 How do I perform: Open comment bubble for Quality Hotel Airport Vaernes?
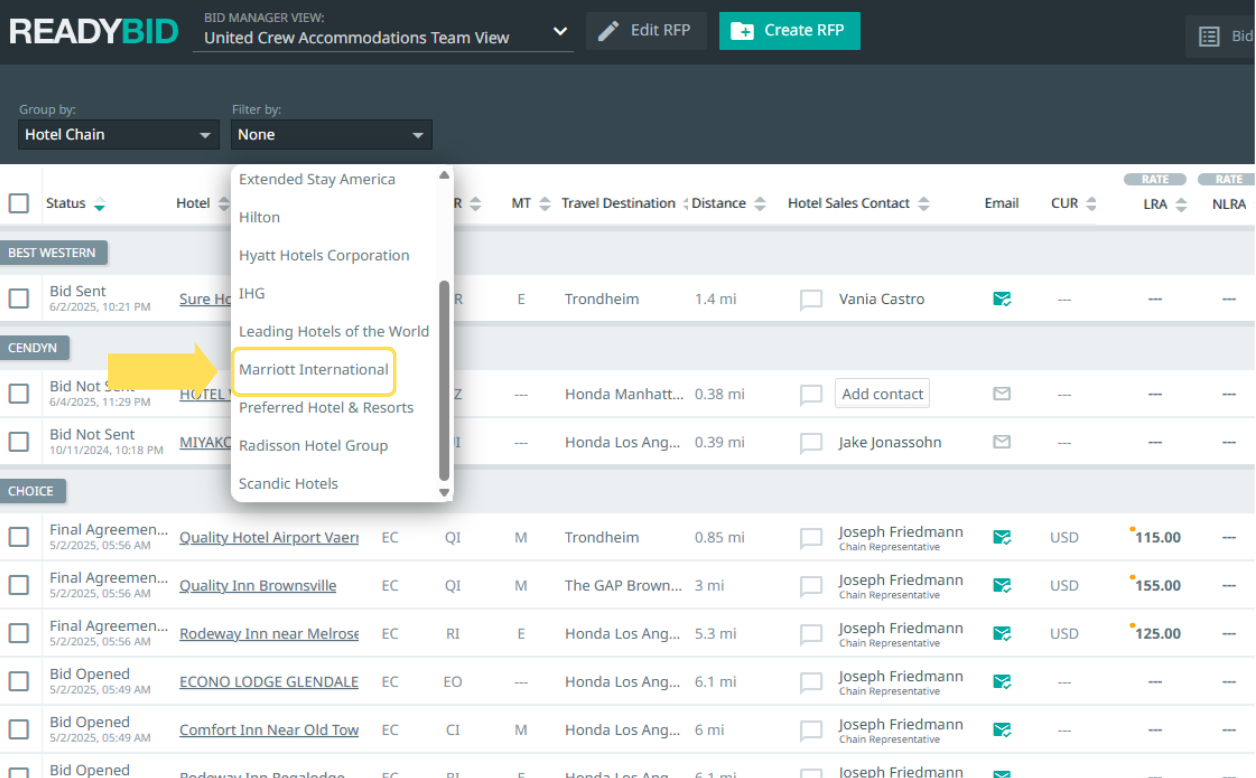tap(811, 538)
